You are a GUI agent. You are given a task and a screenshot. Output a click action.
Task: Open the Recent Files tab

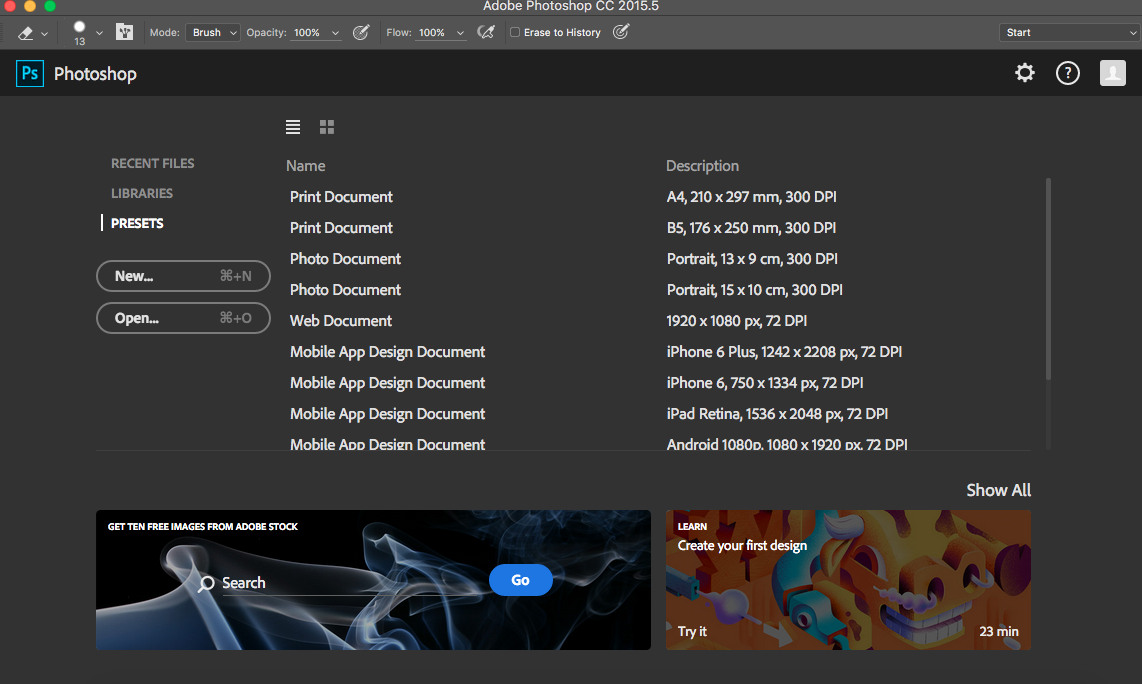tap(153, 163)
